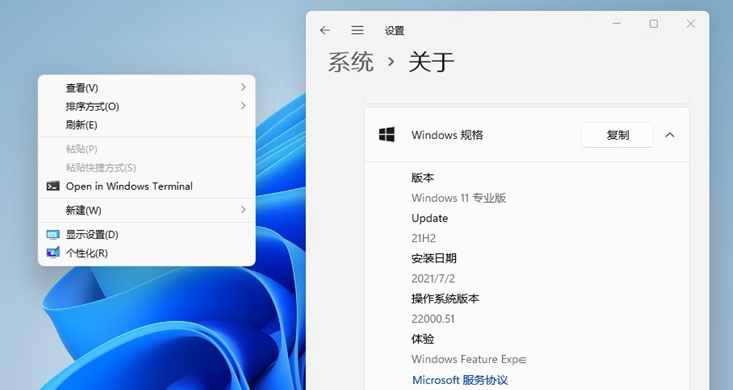Click the 21H2 value

tap(424, 238)
